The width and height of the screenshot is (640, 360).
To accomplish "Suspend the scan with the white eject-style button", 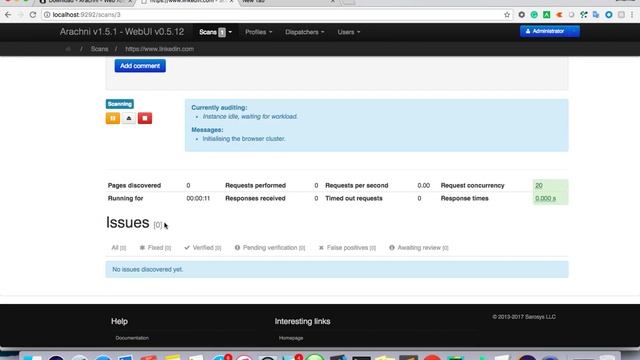I will coord(129,118).
